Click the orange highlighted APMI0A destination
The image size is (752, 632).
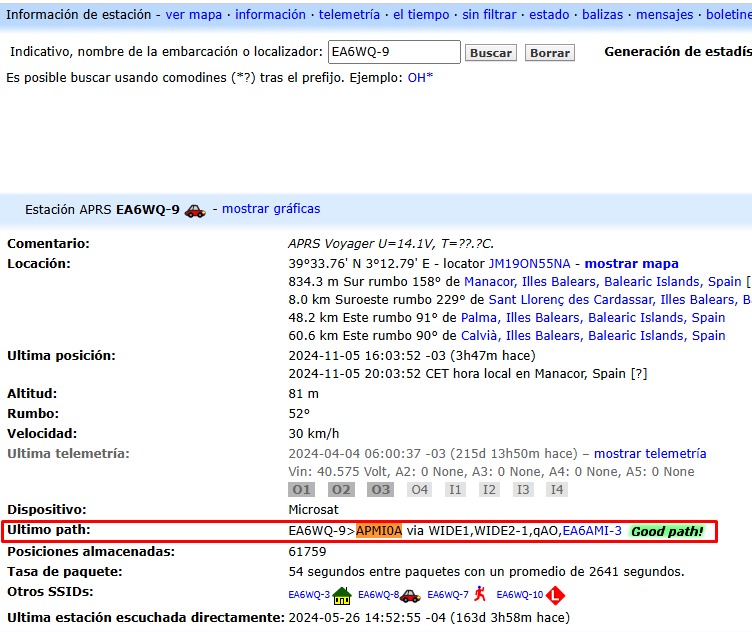click(x=379, y=531)
